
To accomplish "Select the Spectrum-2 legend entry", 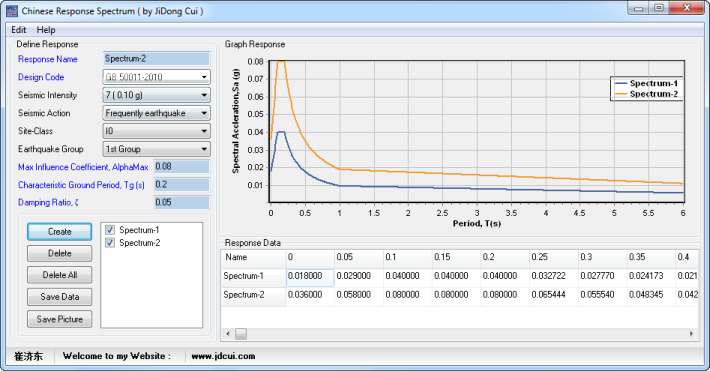I will click(x=647, y=94).
